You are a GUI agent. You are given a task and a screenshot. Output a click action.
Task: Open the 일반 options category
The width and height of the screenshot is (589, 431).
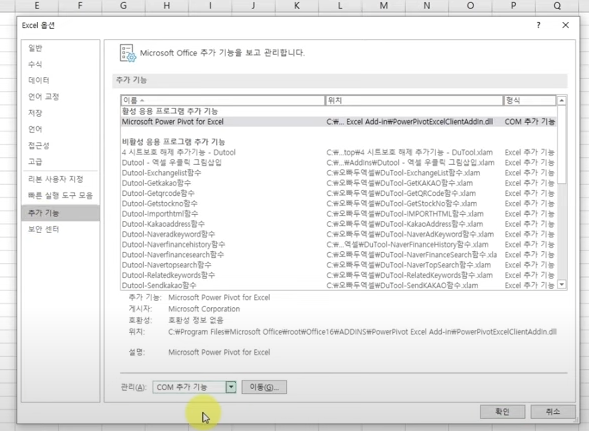(x=35, y=48)
